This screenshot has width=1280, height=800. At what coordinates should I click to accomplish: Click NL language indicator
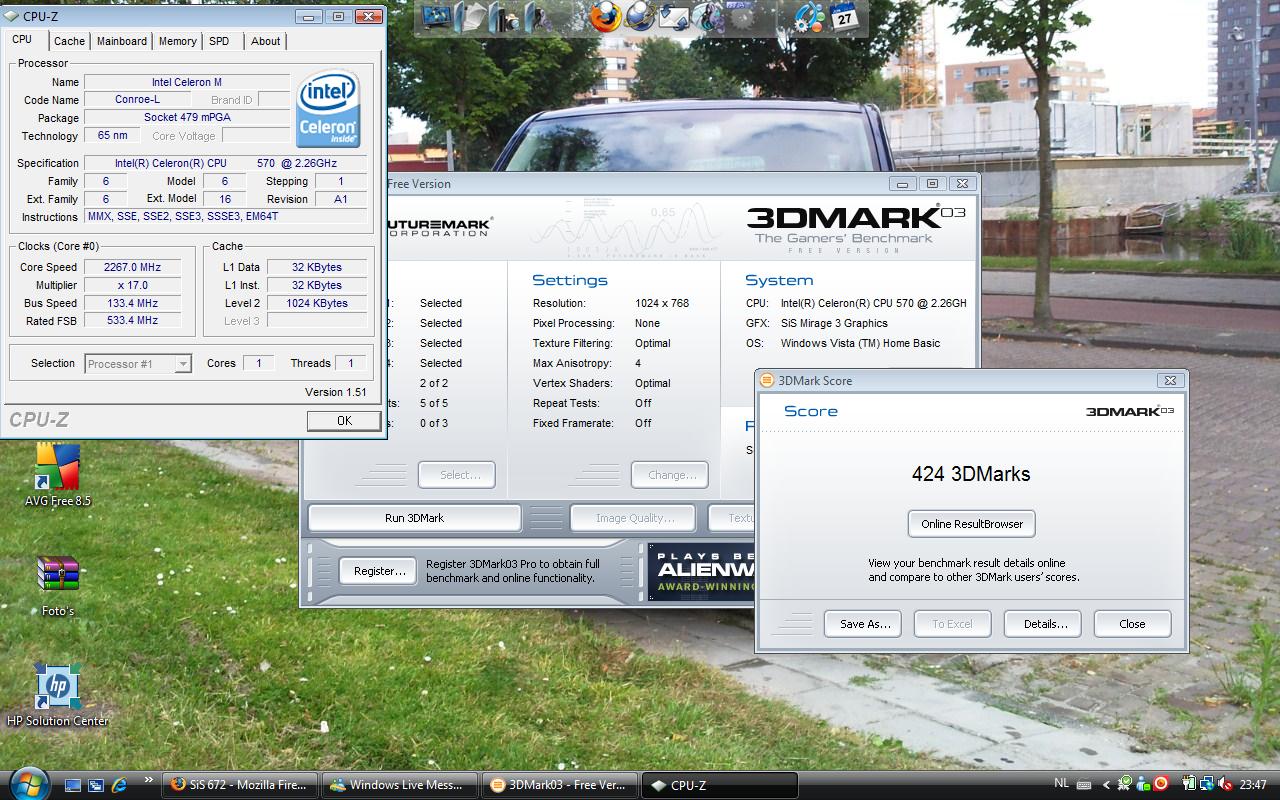point(1063,785)
